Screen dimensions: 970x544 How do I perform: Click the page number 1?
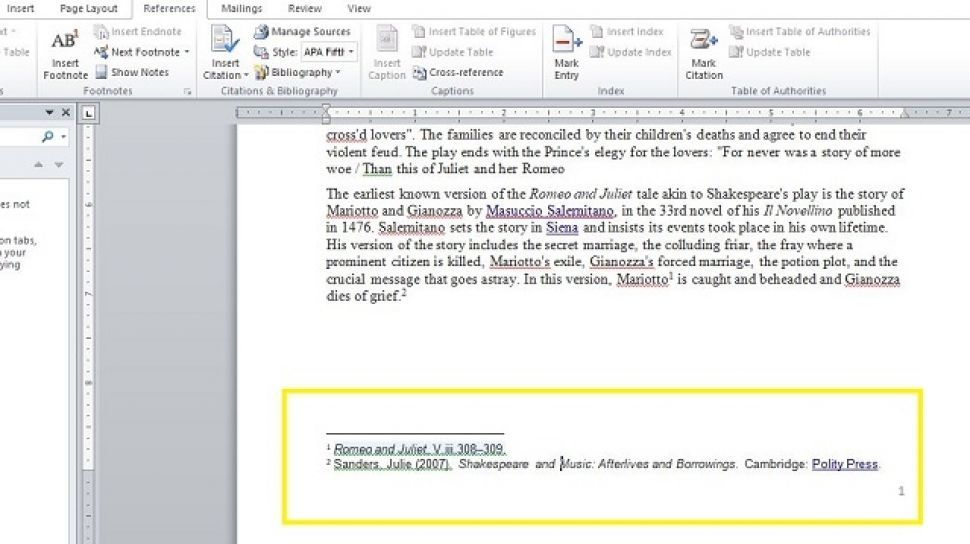(x=901, y=491)
